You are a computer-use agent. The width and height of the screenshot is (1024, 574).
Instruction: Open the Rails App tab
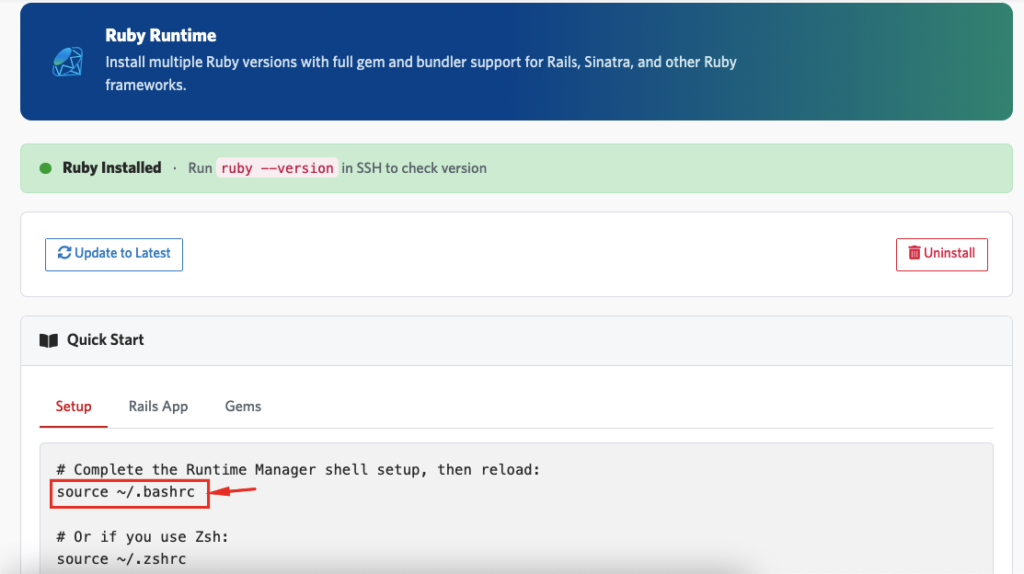point(158,406)
